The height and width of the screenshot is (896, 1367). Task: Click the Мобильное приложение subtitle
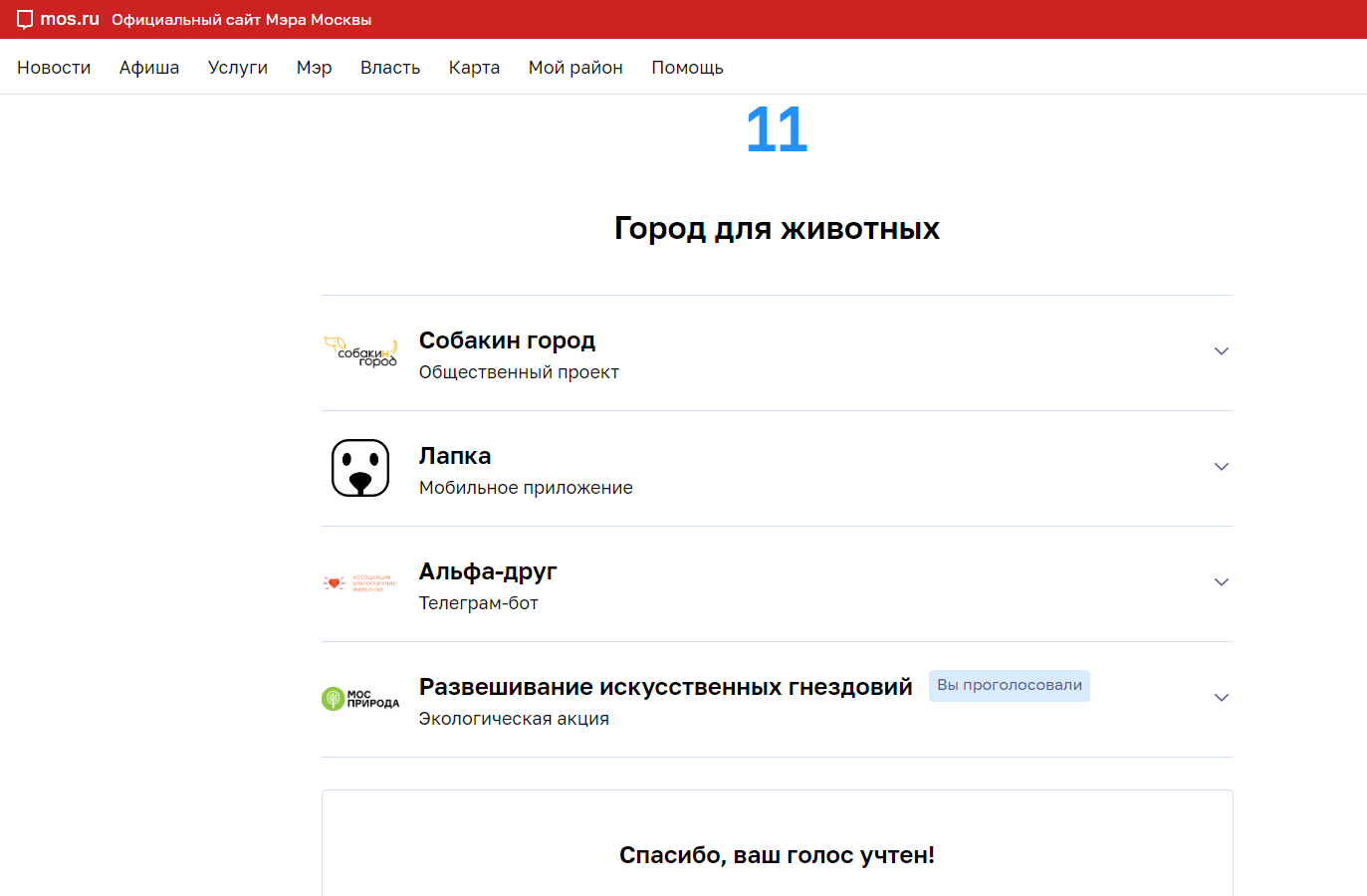click(x=526, y=488)
